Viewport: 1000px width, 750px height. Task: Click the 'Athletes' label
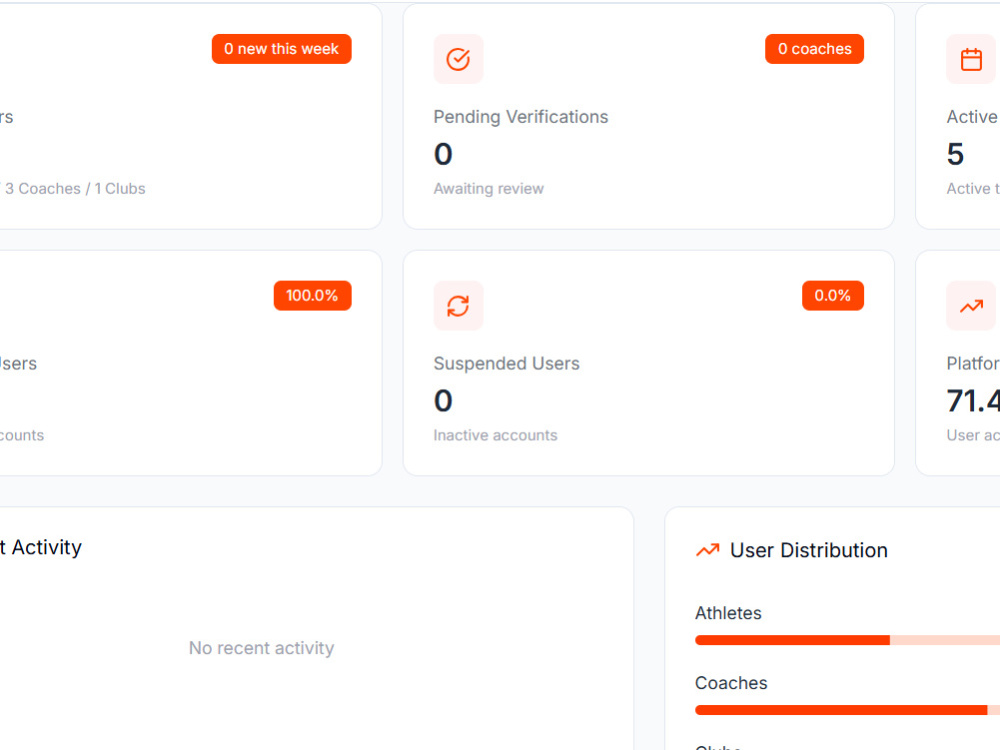pos(728,613)
